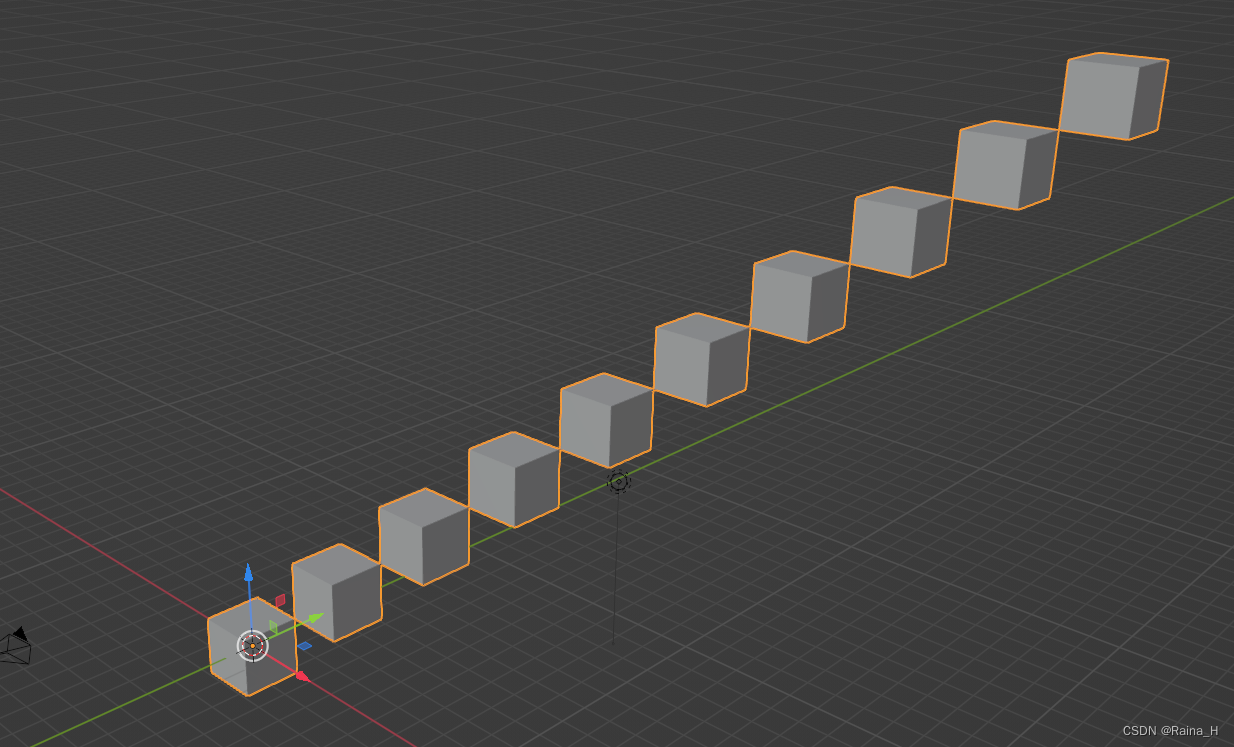Select the second cube next to the gizmo cube
This screenshot has height=747, width=1234.
pyautogui.click(x=336, y=592)
